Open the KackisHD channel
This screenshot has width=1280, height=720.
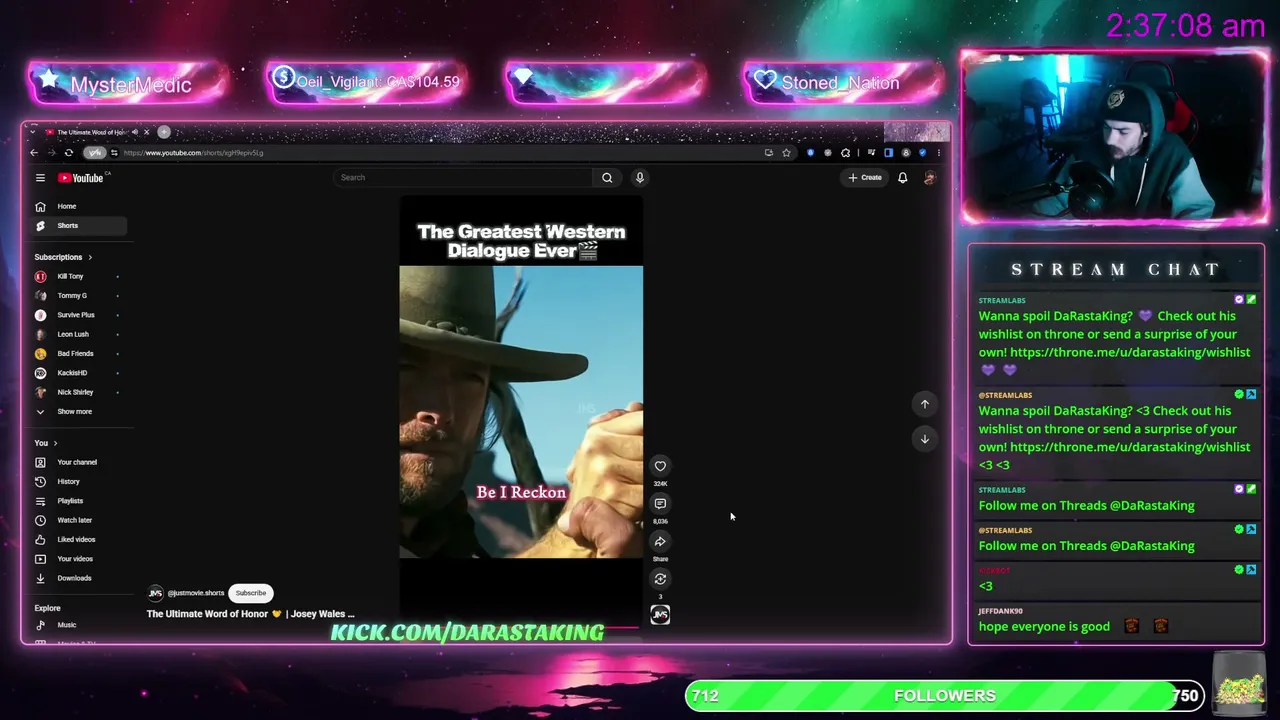pyautogui.click(x=77, y=373)
